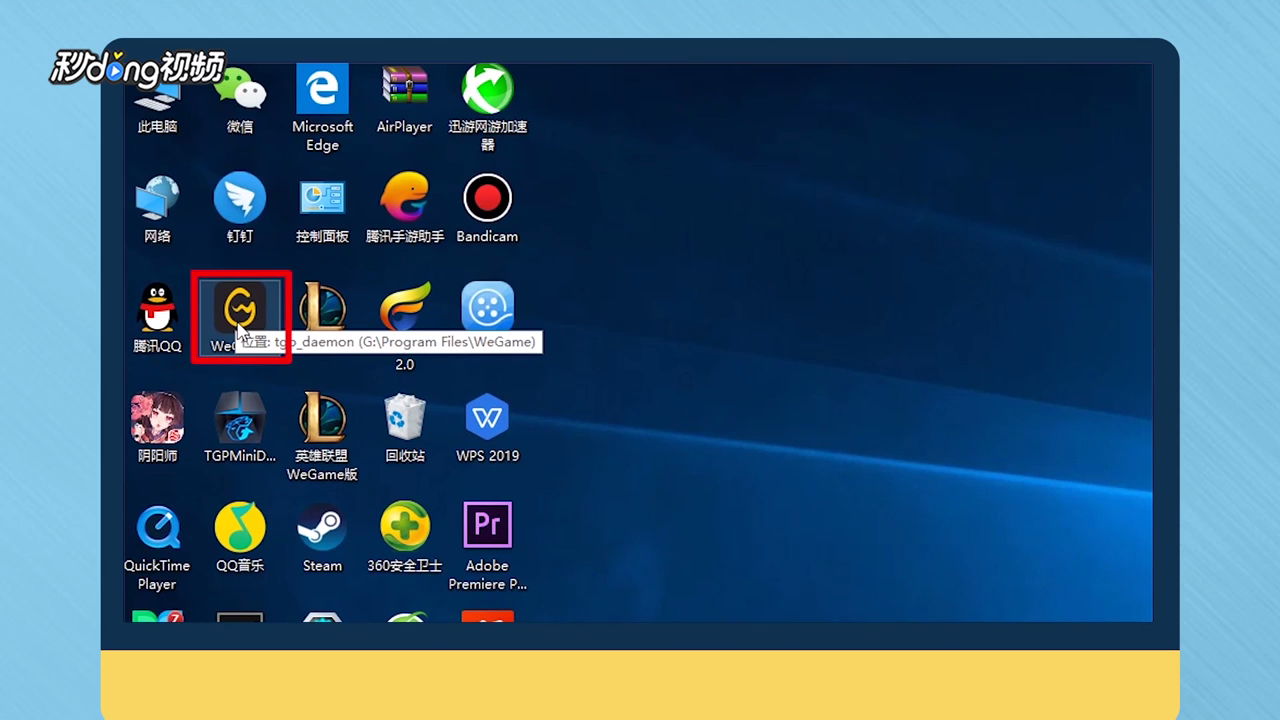
Task: Select the QQ音乐 music icon
Action: (x=240, y=527)
